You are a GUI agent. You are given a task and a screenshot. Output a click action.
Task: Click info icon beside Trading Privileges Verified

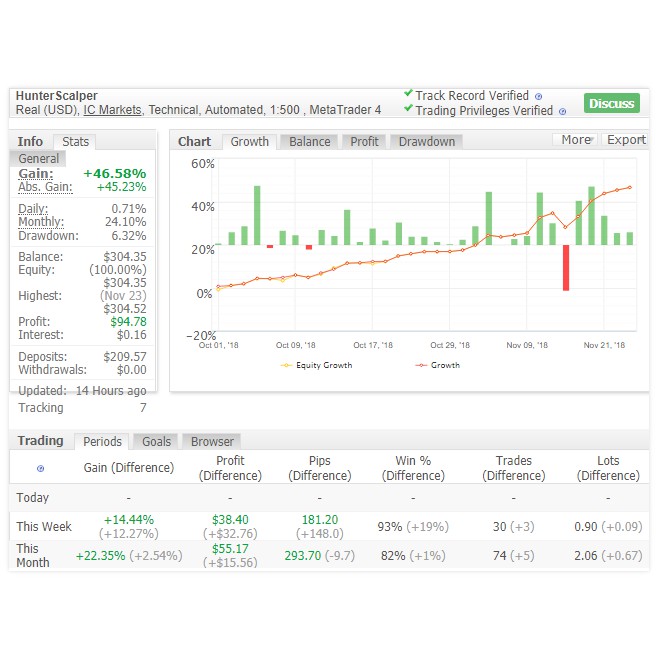[x=562, y=112]
